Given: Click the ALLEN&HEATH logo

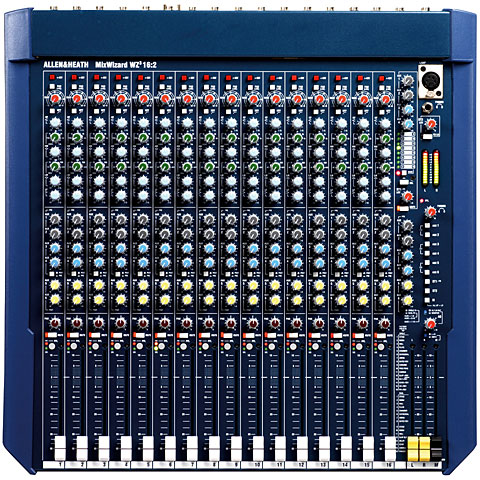Looking at the screenshot, I should point(66,65).
